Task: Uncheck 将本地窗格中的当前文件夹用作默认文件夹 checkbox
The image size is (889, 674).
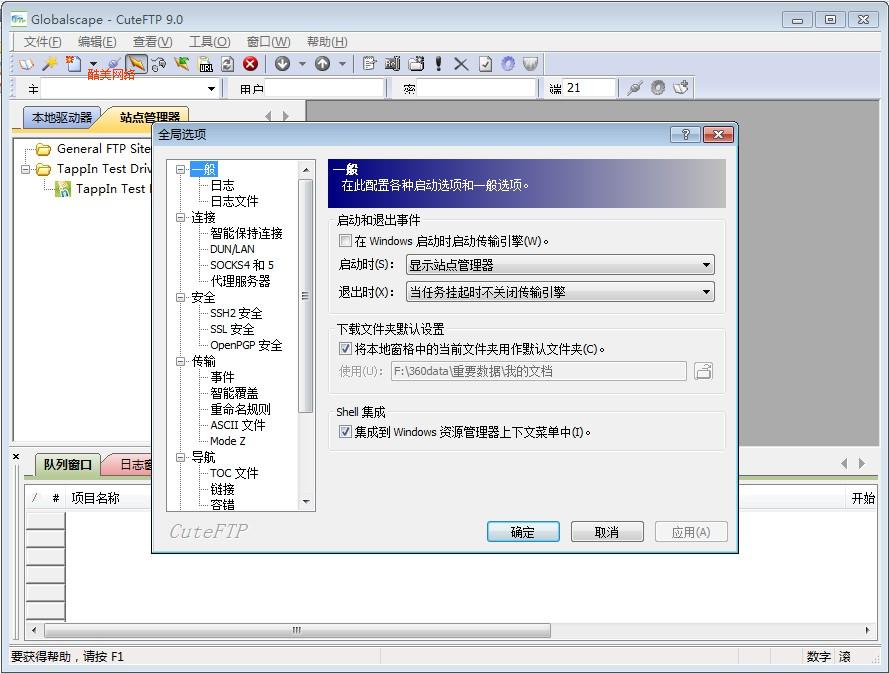Action: pyautogui.click(x=345, y=349)
